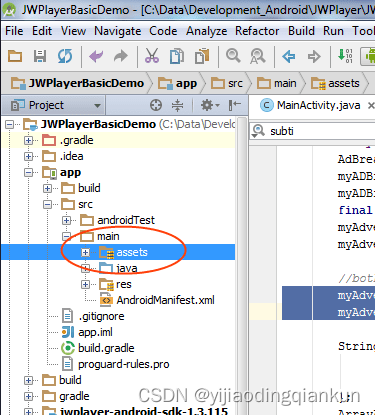Click the Cut scissors icon
This screenshot has height=415, width=375.
click(152, 56)
